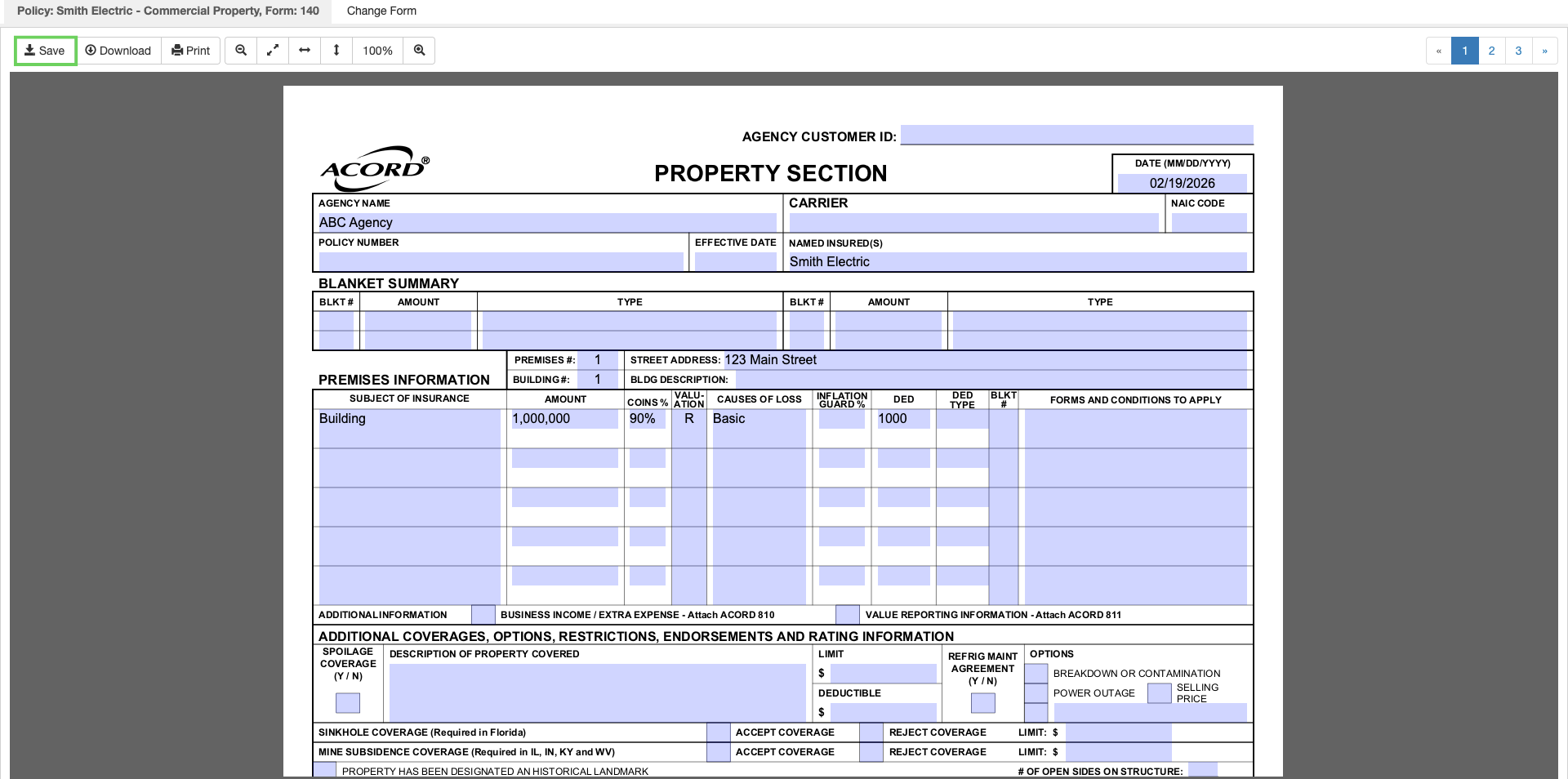This screenshot has width=1568, height=779.
Task: Edit Named Insured field with Smith Electric
Action: pyautogui.click(x=1018, y=261)
